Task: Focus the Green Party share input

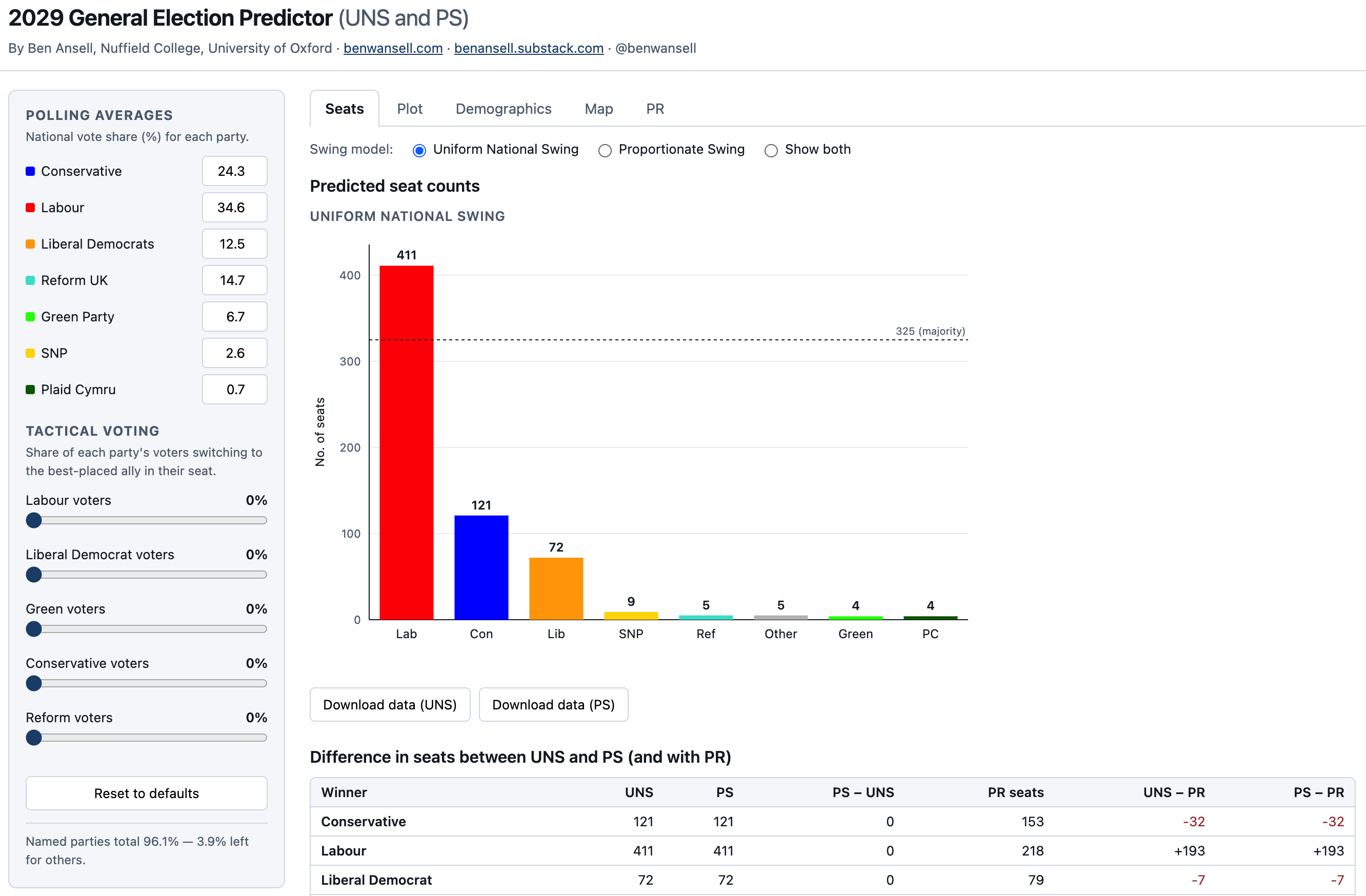Action: click(x=234, y=317)
